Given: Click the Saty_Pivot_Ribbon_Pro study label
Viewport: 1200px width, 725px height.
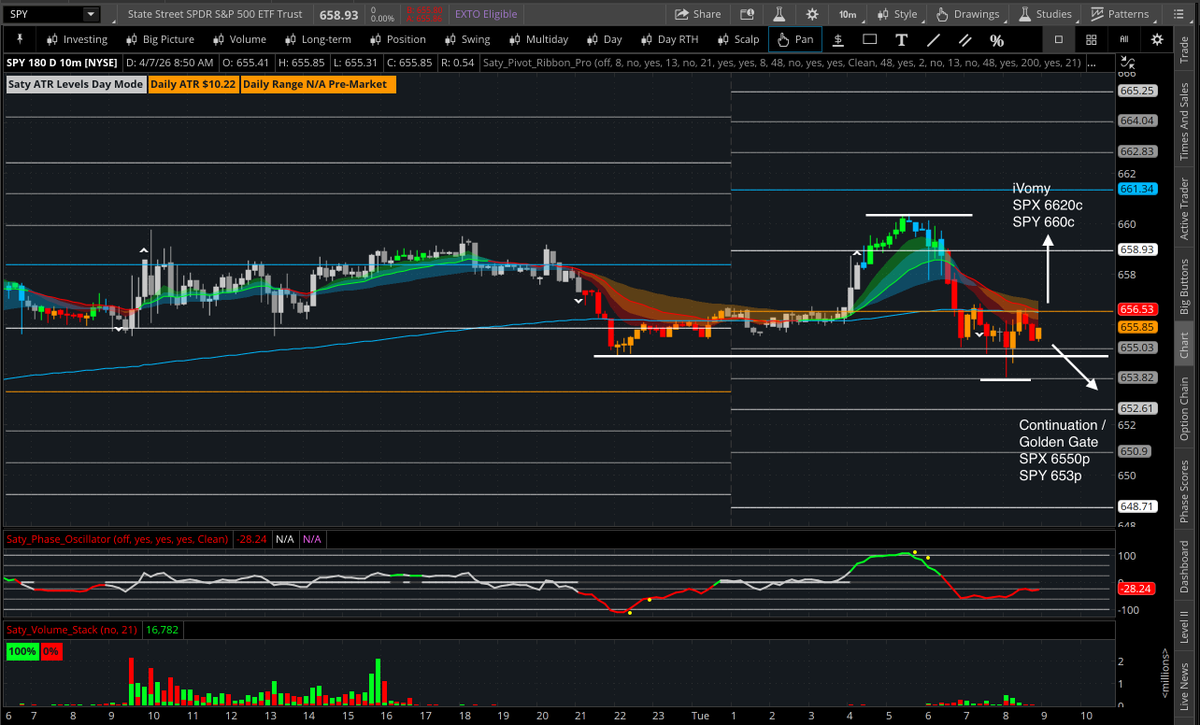Looking at the screenshot, I should (782, 62).
